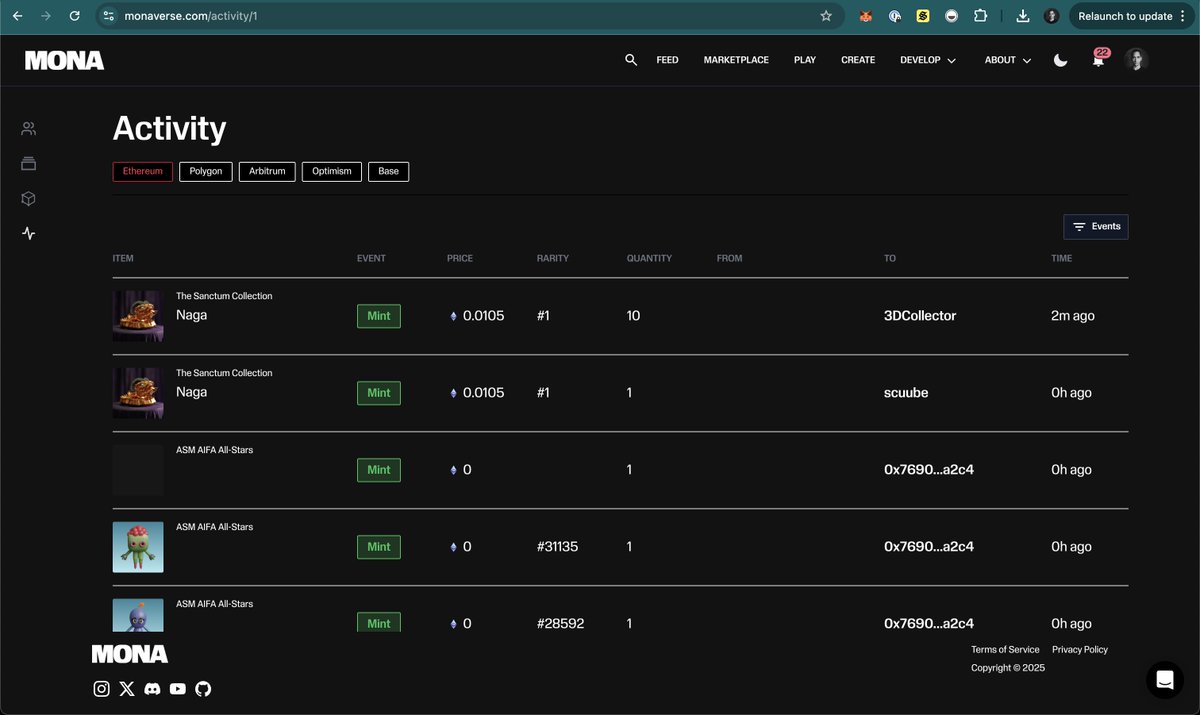Reload the page in browser
1200x715 pixels.
(x=75, y=16)
